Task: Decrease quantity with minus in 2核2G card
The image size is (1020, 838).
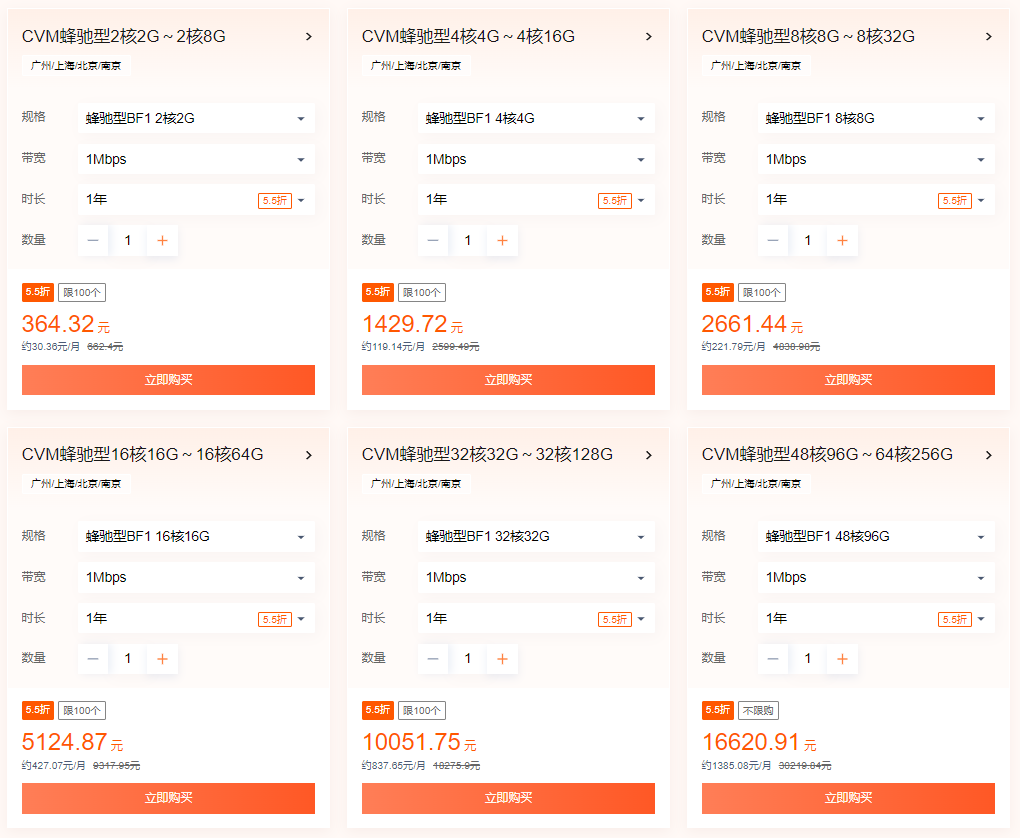Action: point(93,241)
